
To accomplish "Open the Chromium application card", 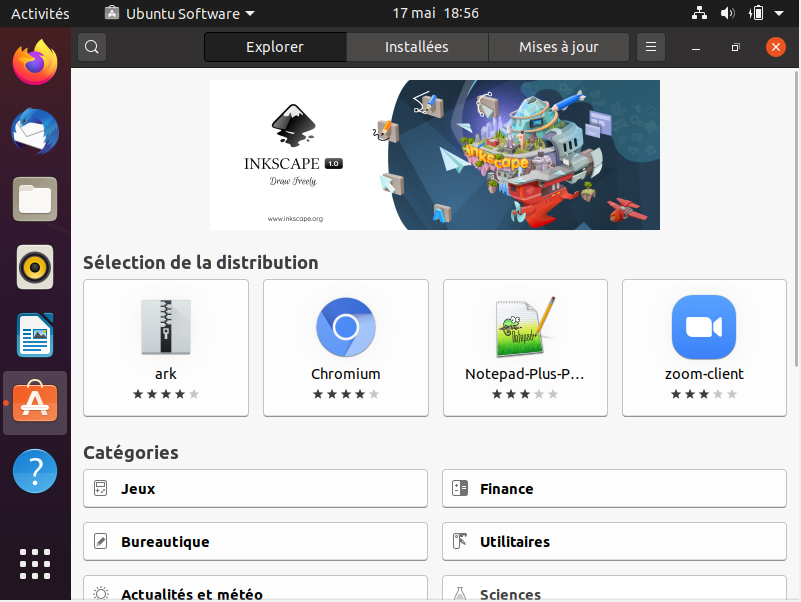I will point(346,348).
